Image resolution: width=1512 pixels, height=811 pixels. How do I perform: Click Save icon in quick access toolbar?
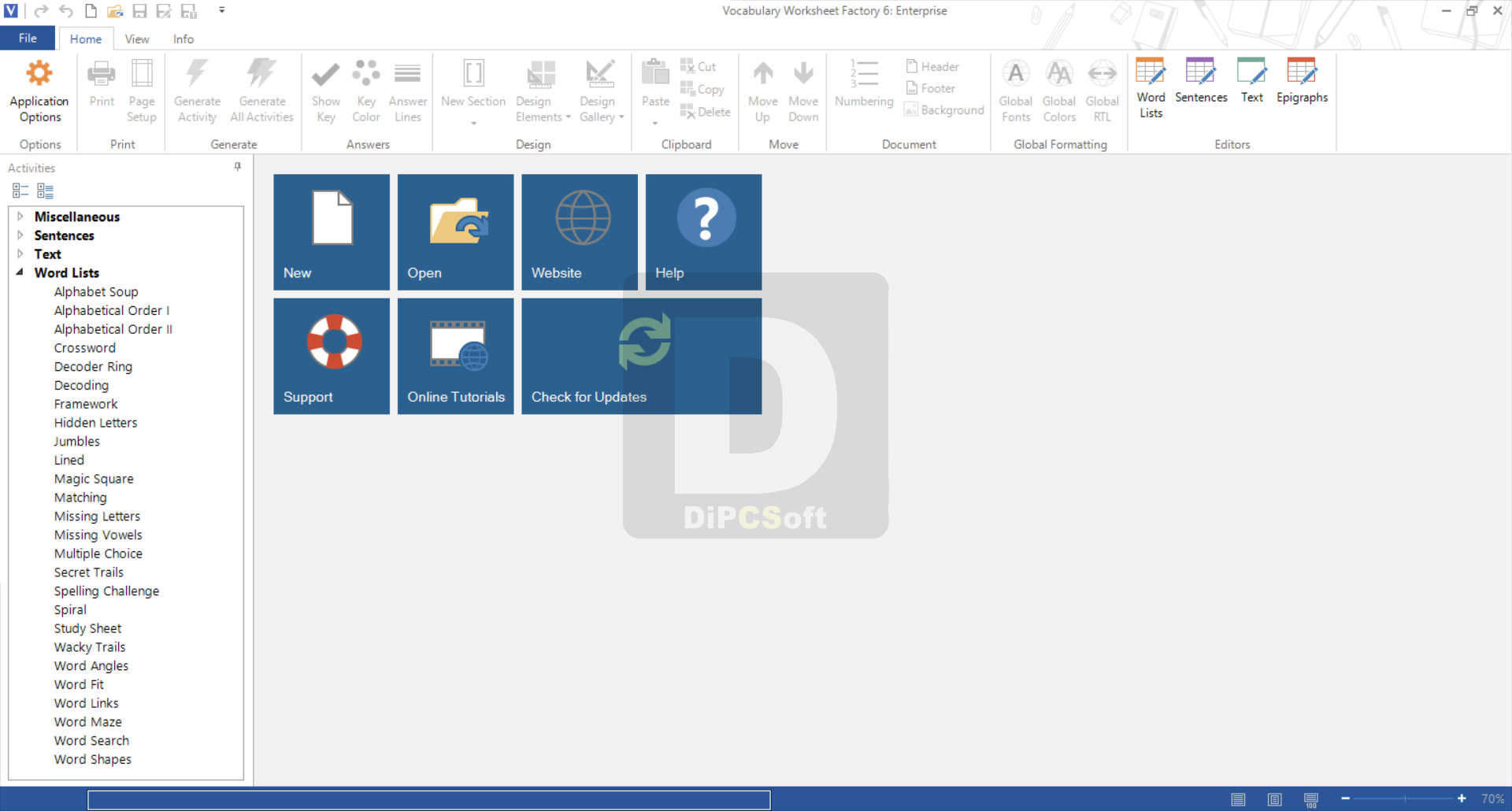point(139,11)
